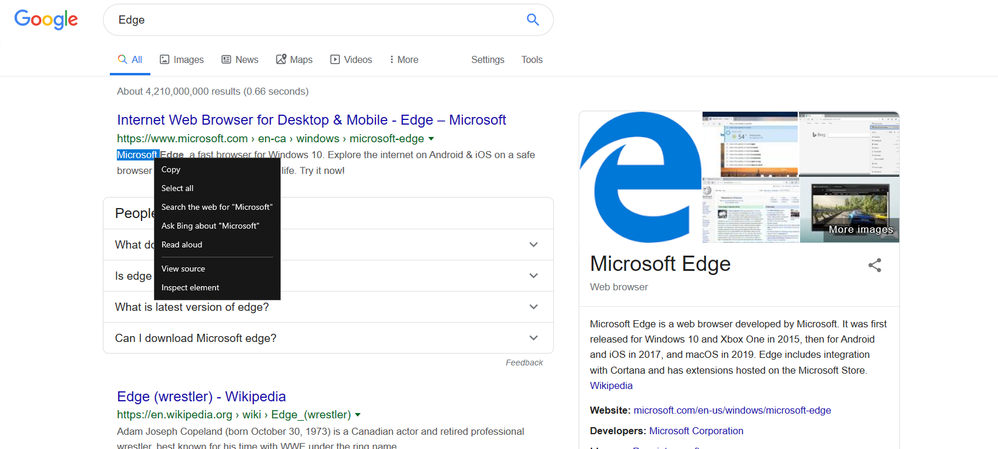Screen dimensions: 998x449
Task: Open the Wikipedia page screenshot thumbnail
Action: [750, 210]
